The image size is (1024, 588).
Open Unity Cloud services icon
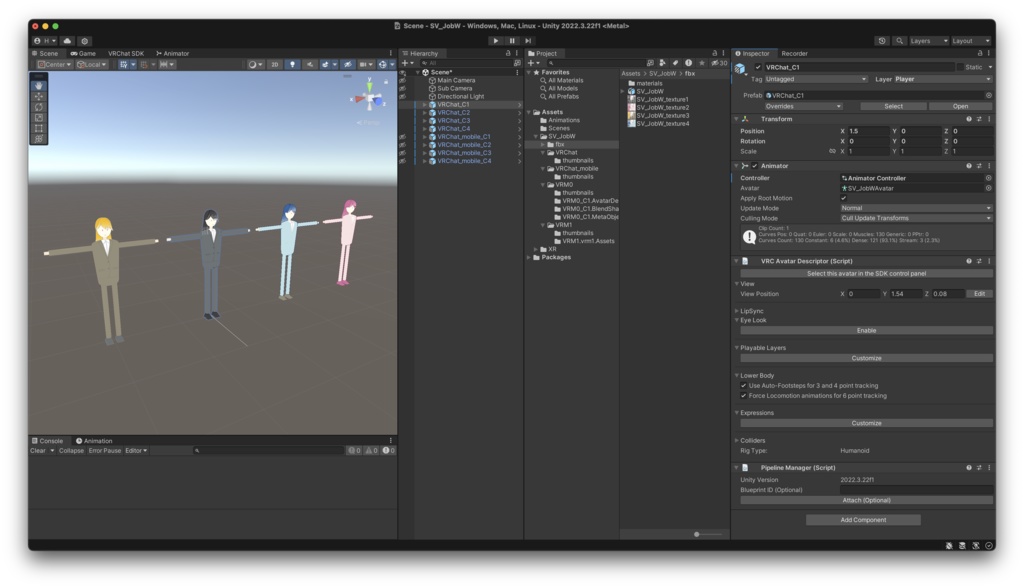[x=67, y=41]
